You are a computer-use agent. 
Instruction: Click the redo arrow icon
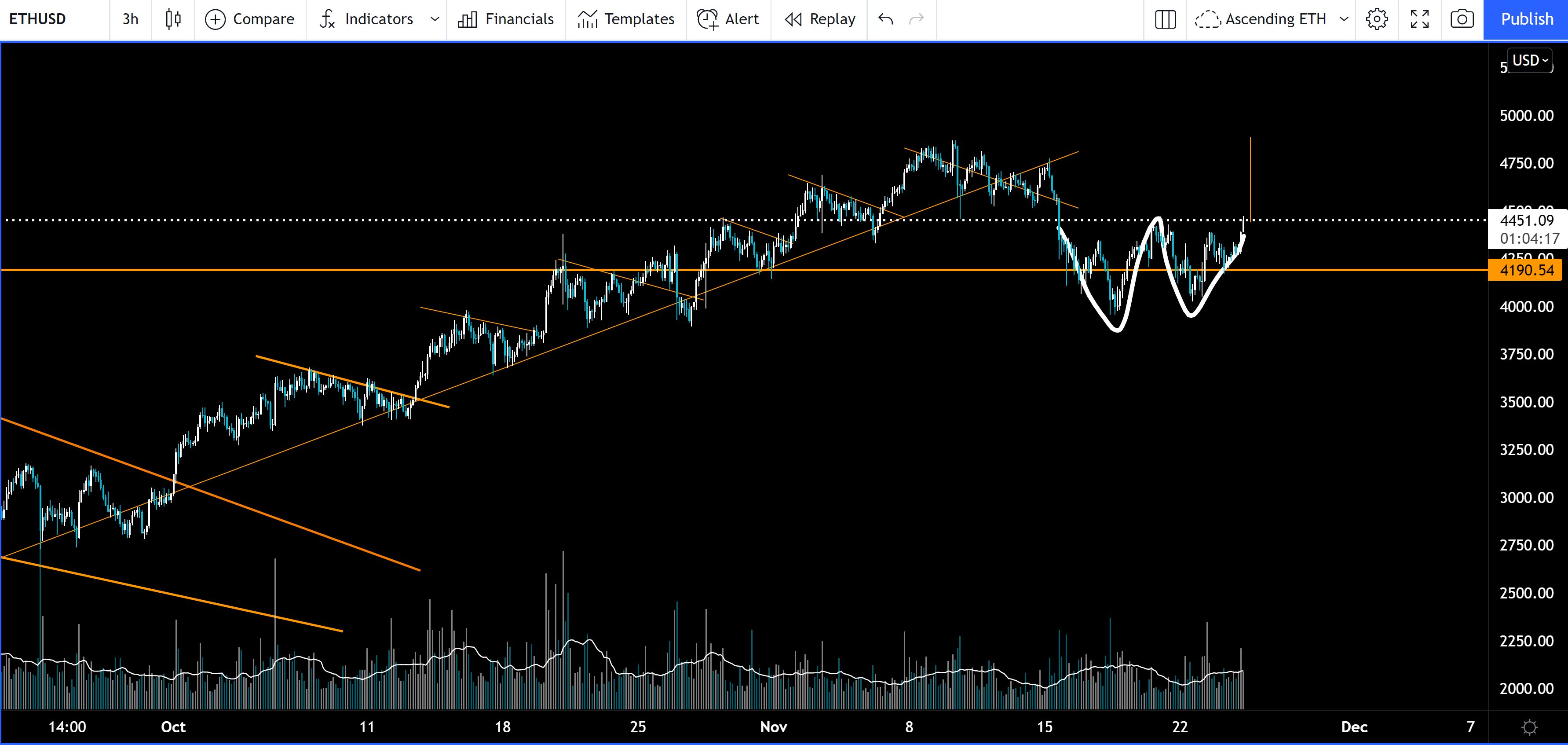pos(916,19)
